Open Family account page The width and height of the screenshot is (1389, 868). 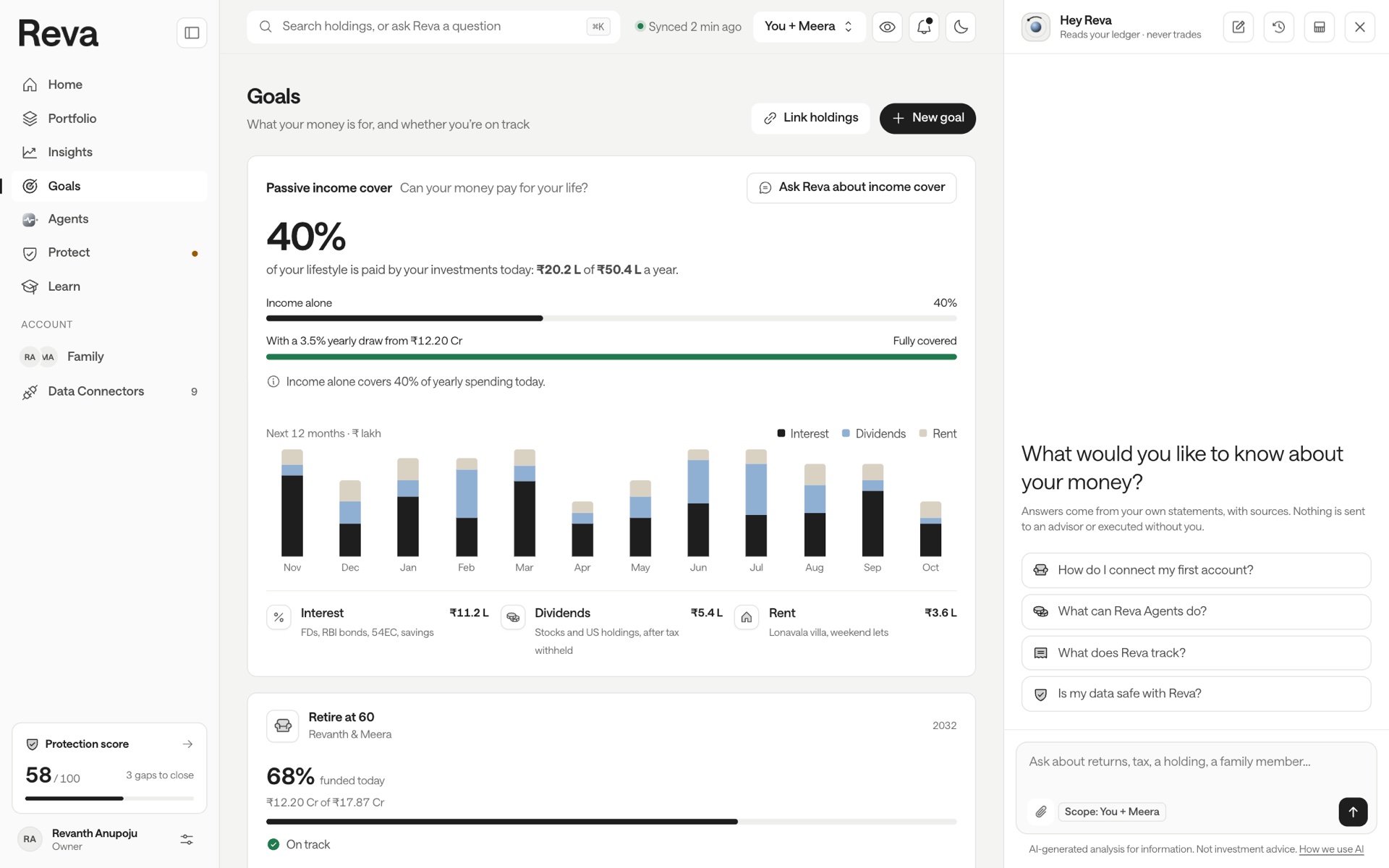[109, 357]
